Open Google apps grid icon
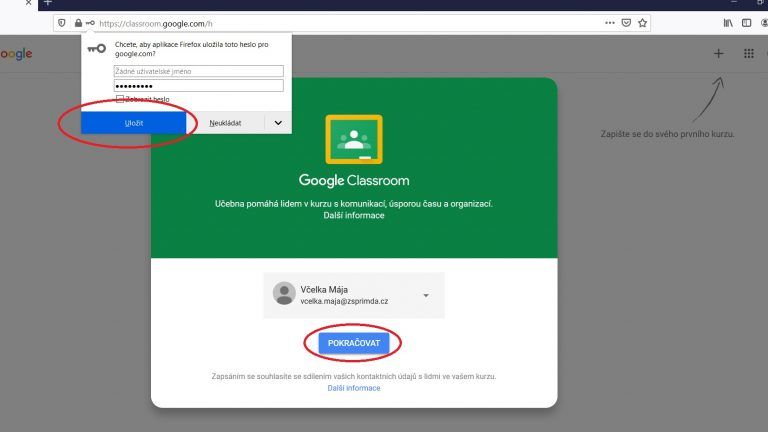Screen dimensions: 768x432 (749, 53)
